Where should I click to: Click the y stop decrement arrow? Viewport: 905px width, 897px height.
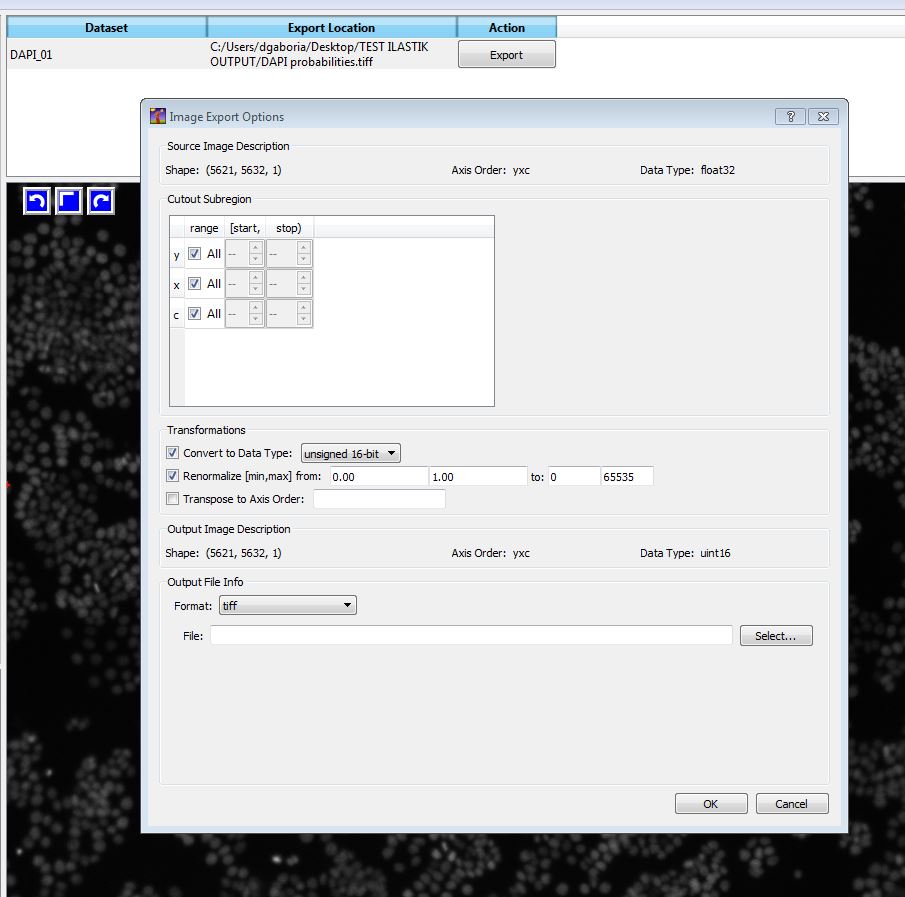click(303, 258)
